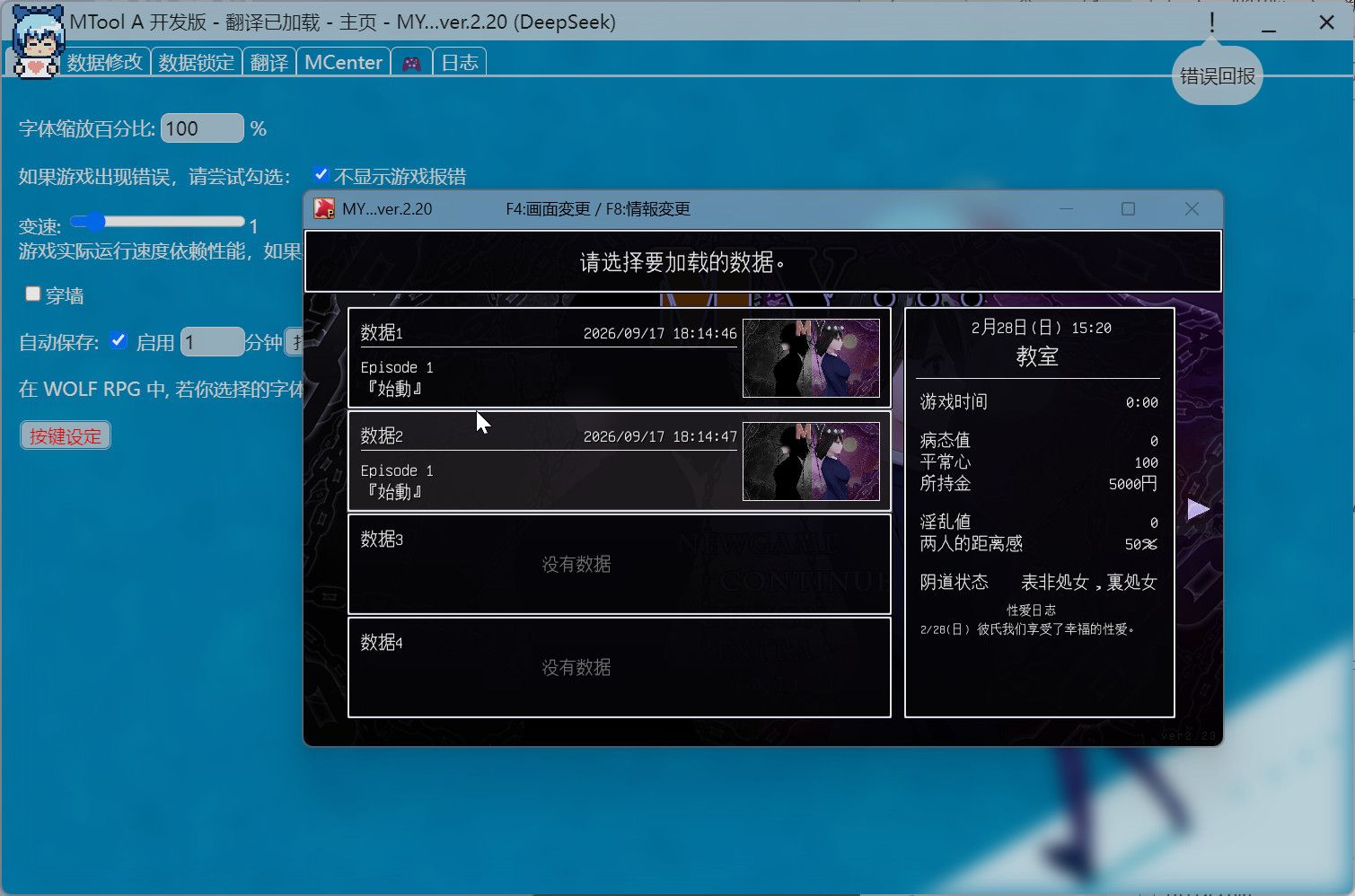Open the gamepad icon tab
This screenshot has width=1355, height=896.
click(411, 63)
